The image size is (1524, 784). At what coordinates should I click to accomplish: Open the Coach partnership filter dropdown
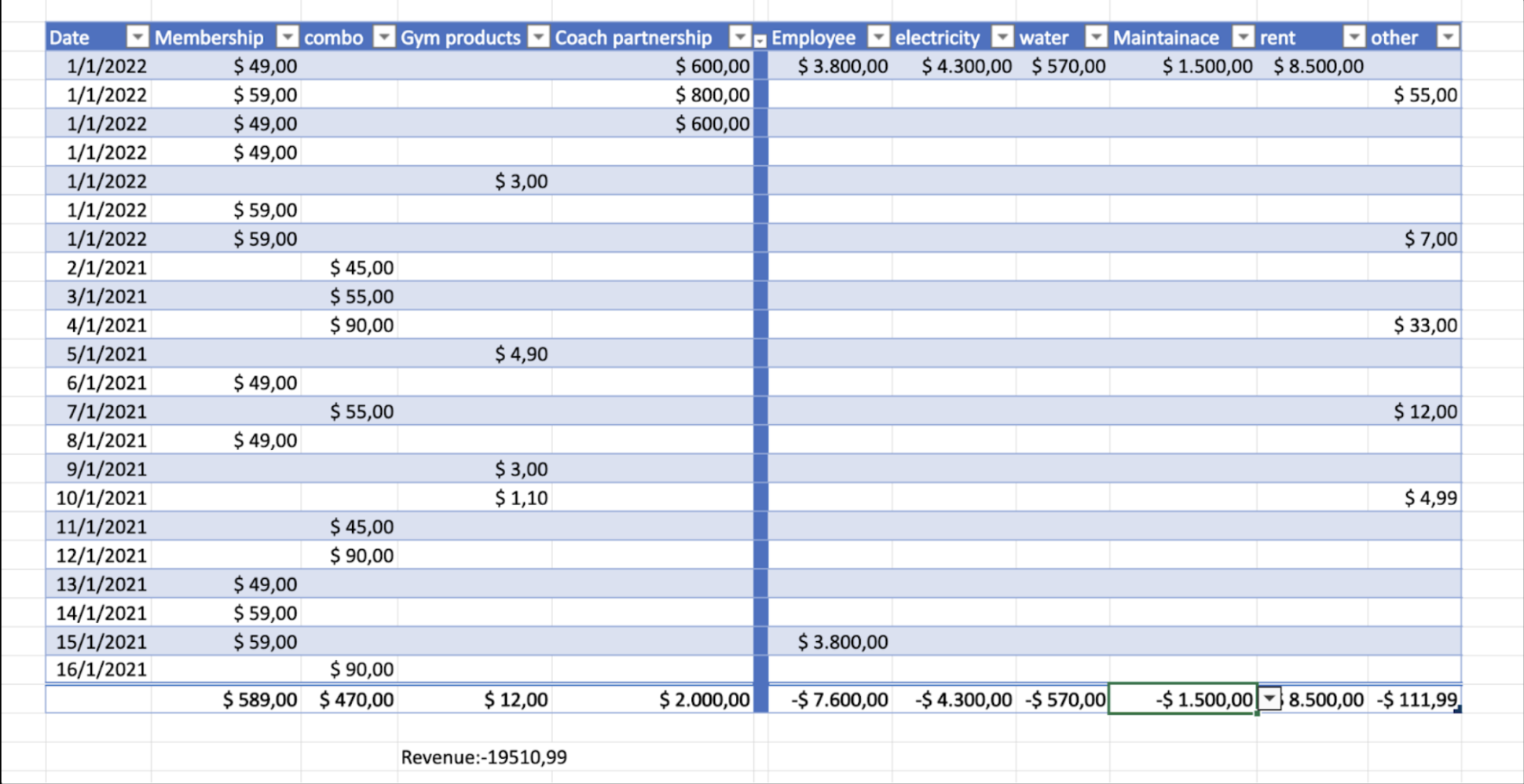[x=740, y=37]
